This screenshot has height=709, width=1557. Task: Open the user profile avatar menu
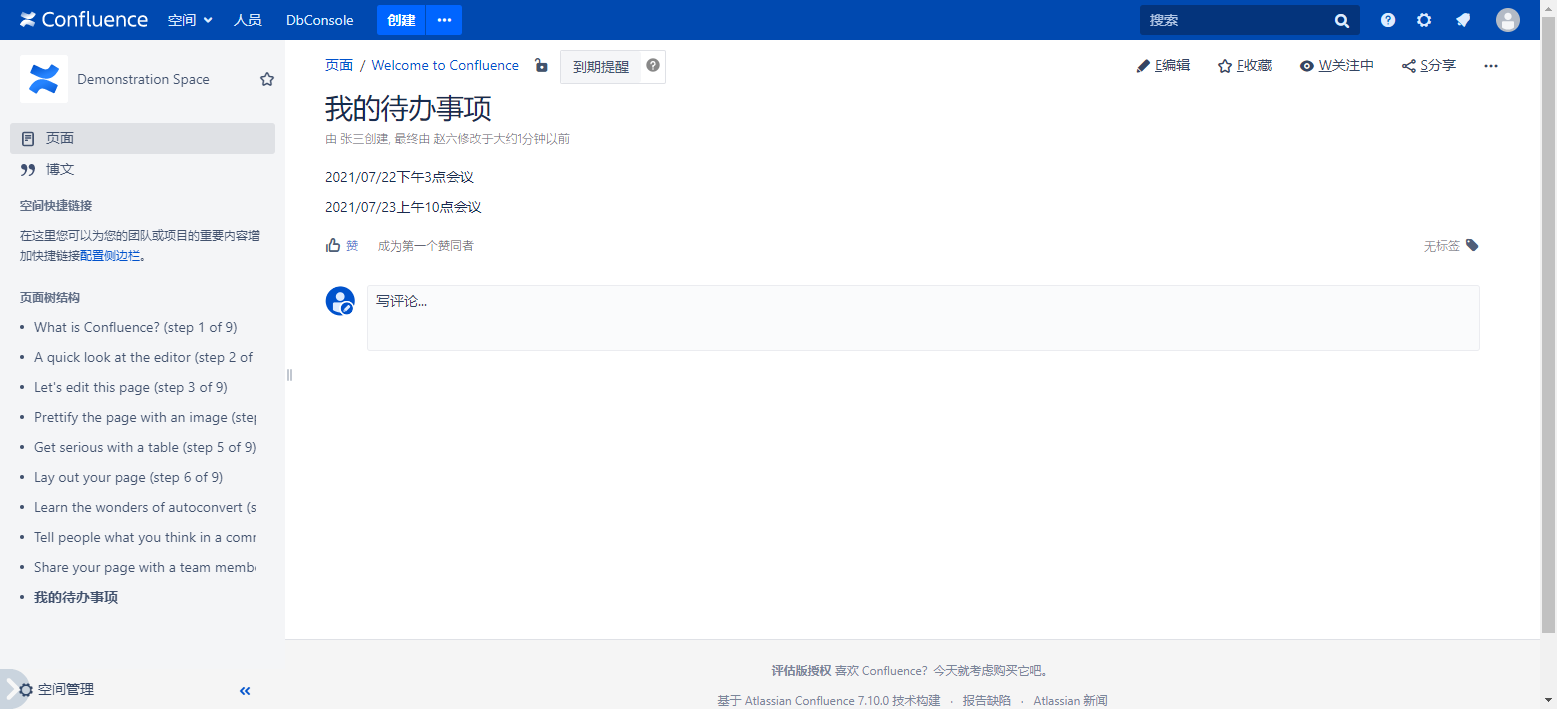point(1507,20)
